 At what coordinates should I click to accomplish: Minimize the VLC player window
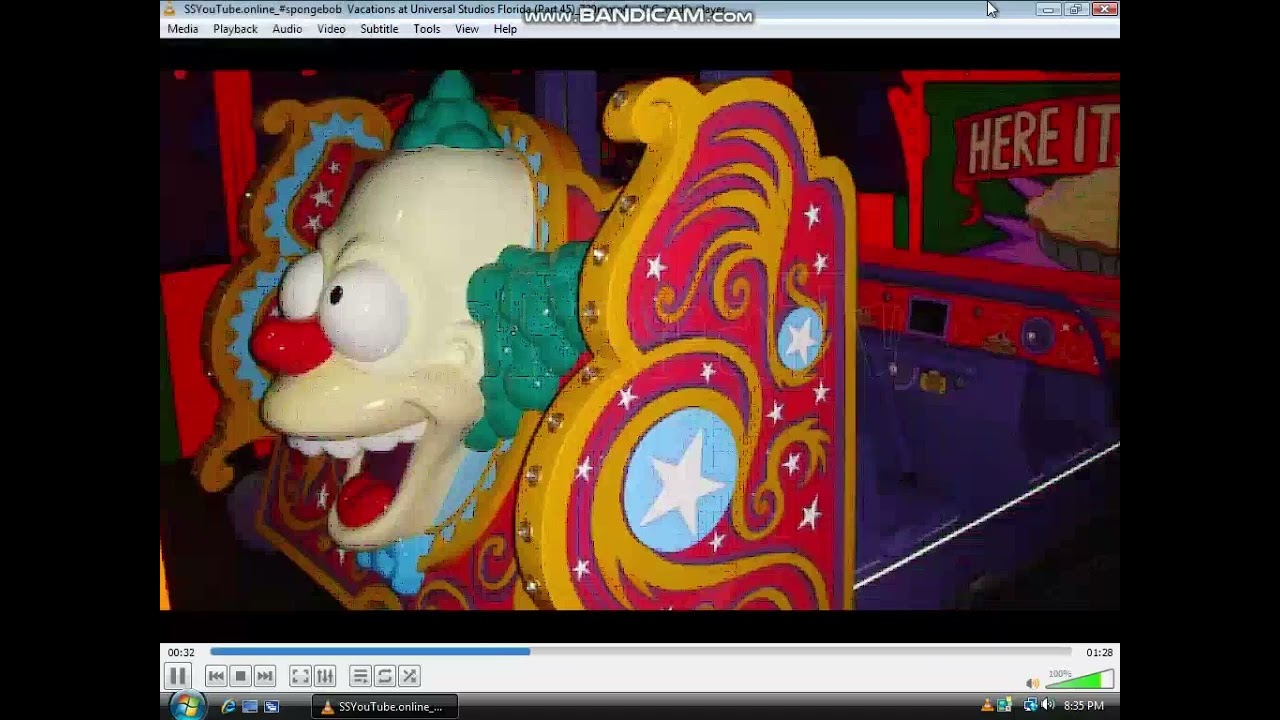tap(1047, 9)
